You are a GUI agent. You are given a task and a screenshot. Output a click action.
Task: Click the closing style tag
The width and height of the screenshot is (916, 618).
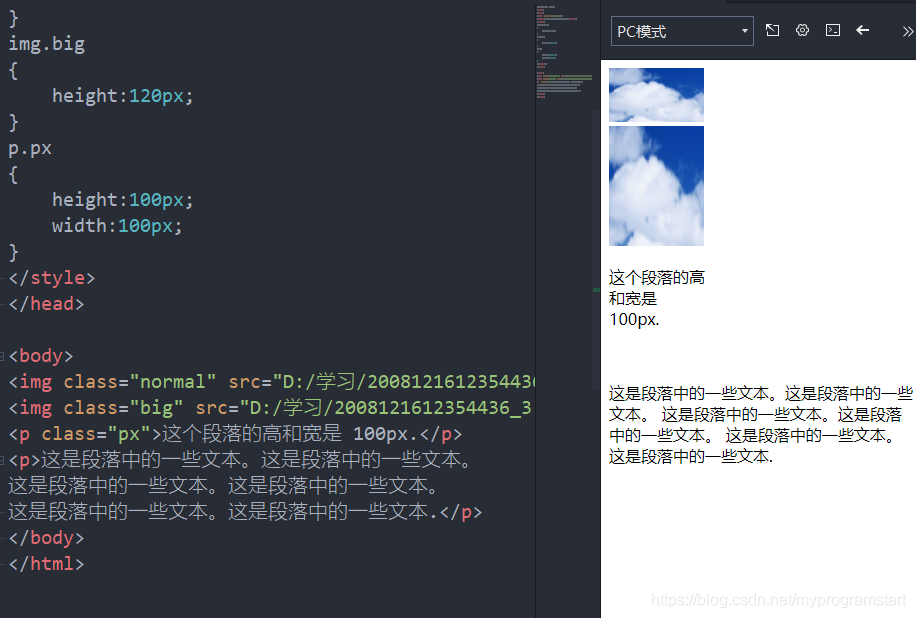click(52, 277)
